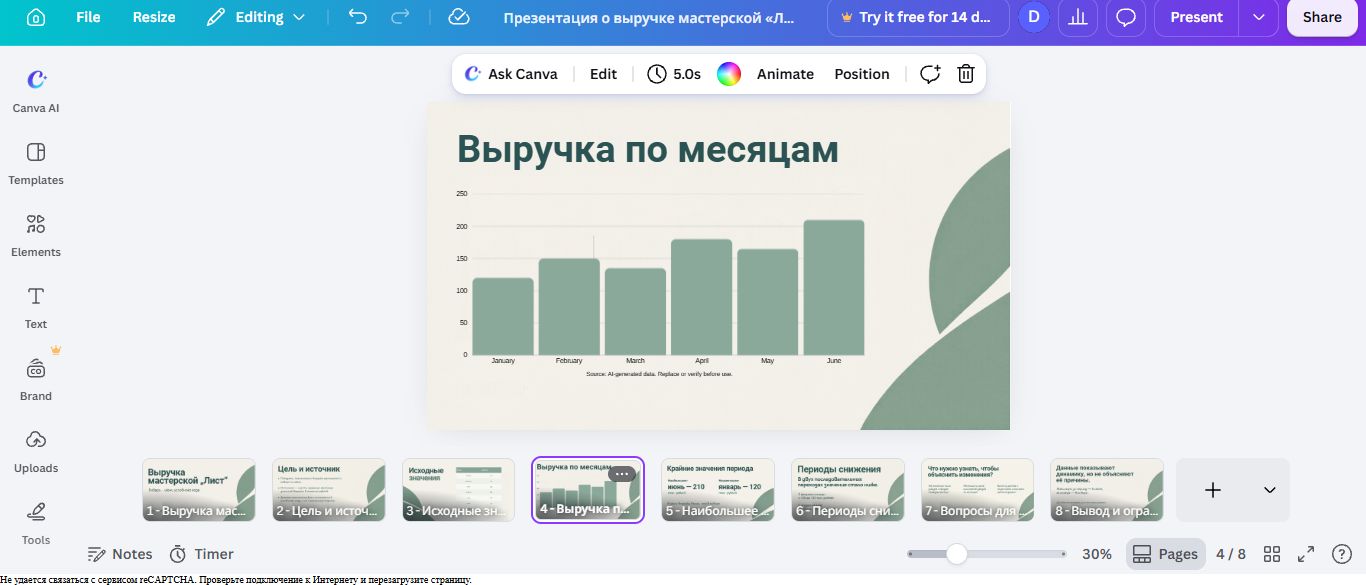Edit the selected chart
Viewport: 1366px width, 585px height.
click(x=603, y=74)
